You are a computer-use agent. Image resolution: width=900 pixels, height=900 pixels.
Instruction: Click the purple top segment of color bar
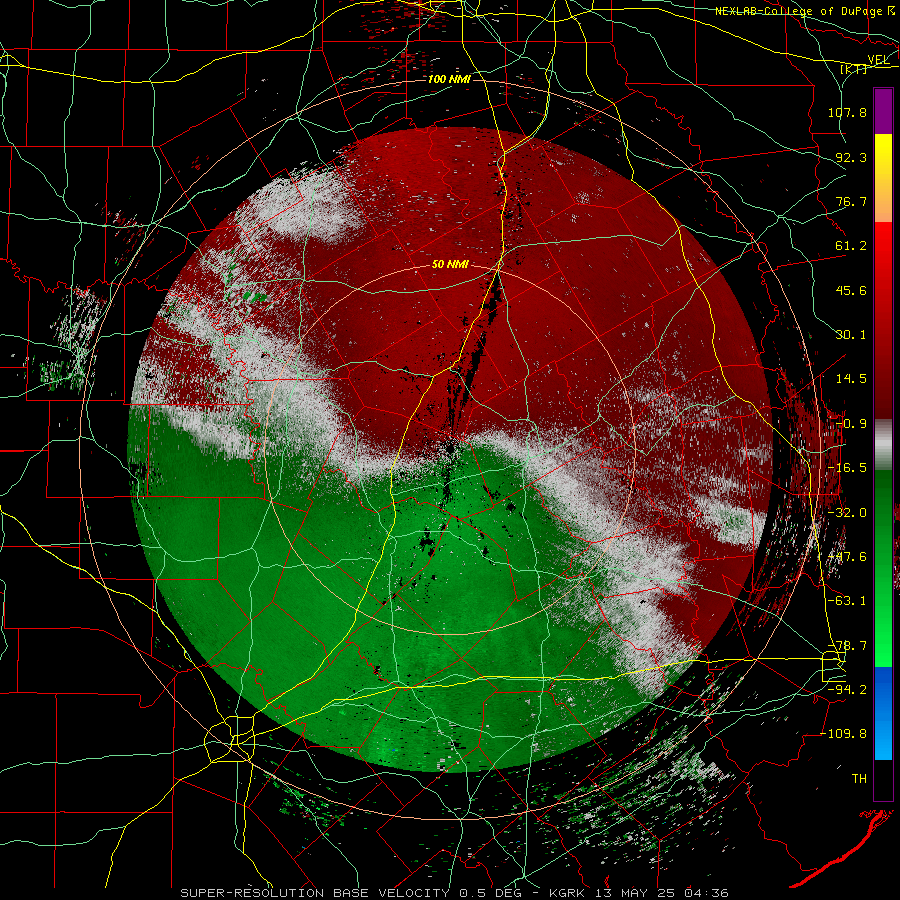(x=883, y=111)
